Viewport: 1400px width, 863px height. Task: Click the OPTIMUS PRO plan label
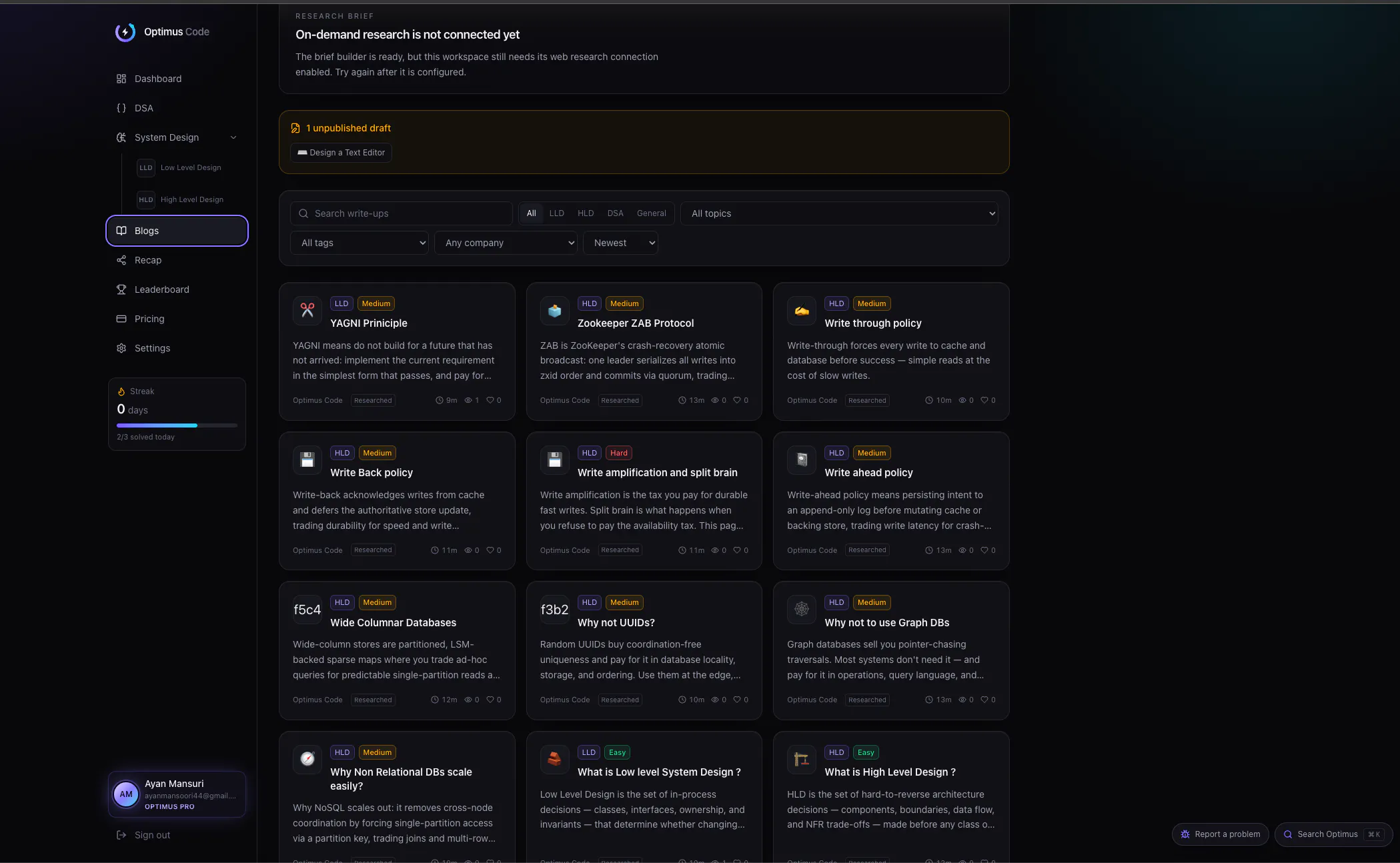169,807
